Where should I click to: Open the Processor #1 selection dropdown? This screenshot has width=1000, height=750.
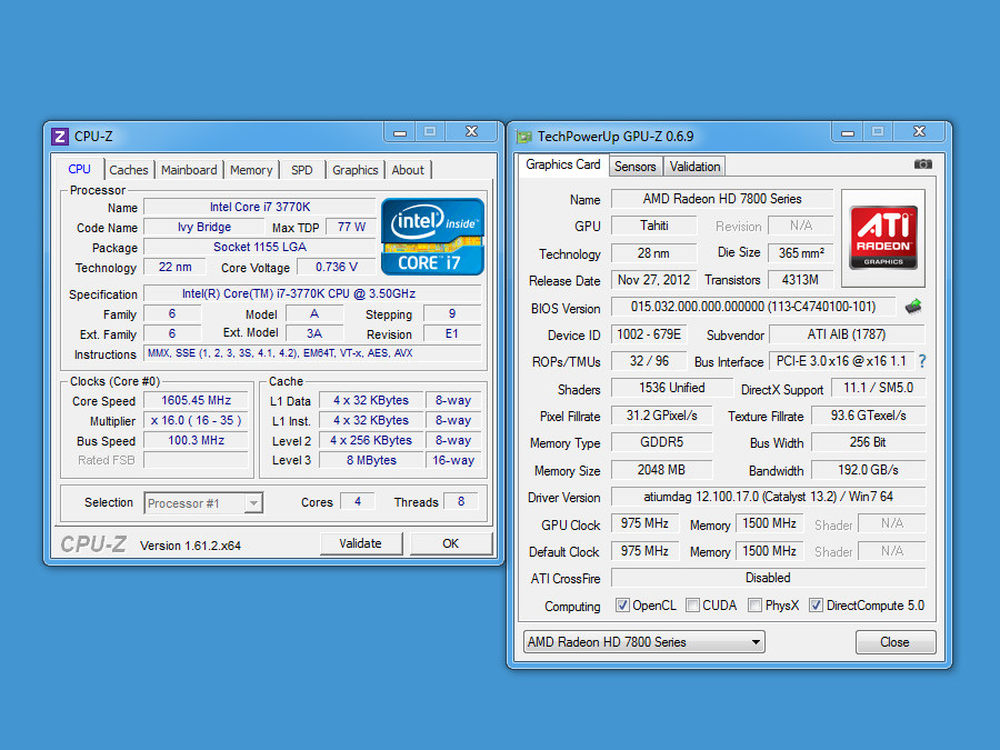pyautogui.click(x=203, y=503)
